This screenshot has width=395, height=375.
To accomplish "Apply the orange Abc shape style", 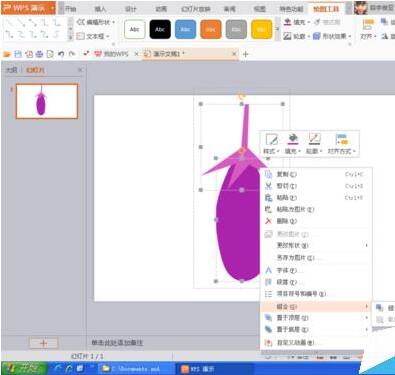I will [x=211, y=29].
